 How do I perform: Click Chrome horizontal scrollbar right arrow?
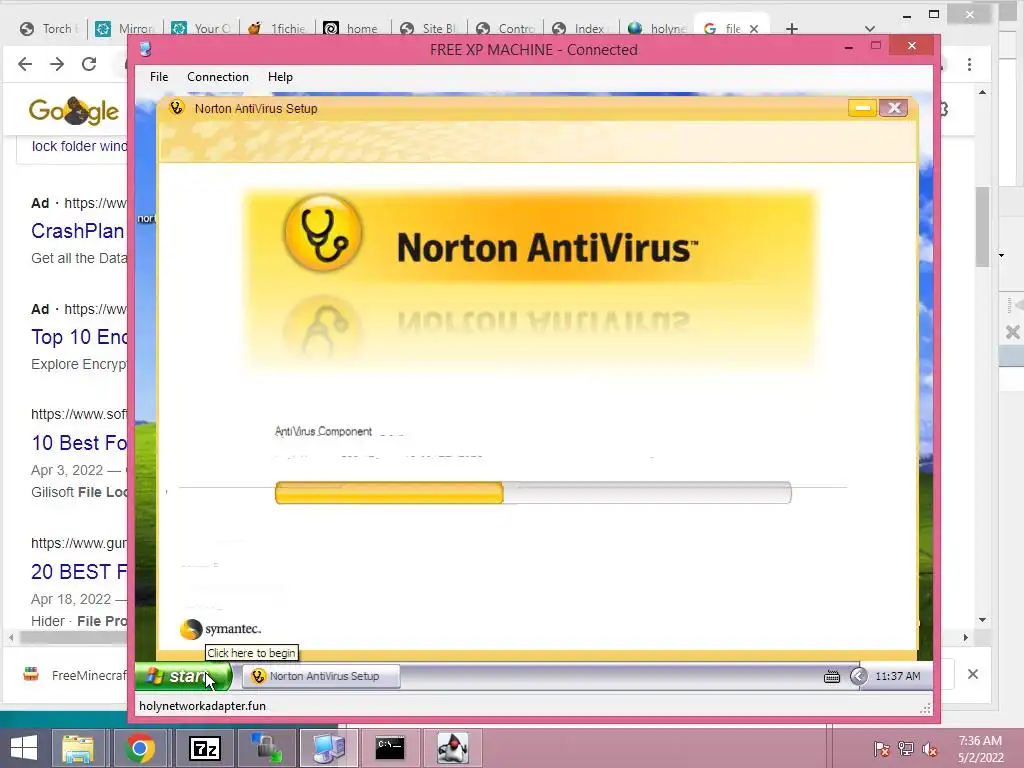[x=966, y=637]
